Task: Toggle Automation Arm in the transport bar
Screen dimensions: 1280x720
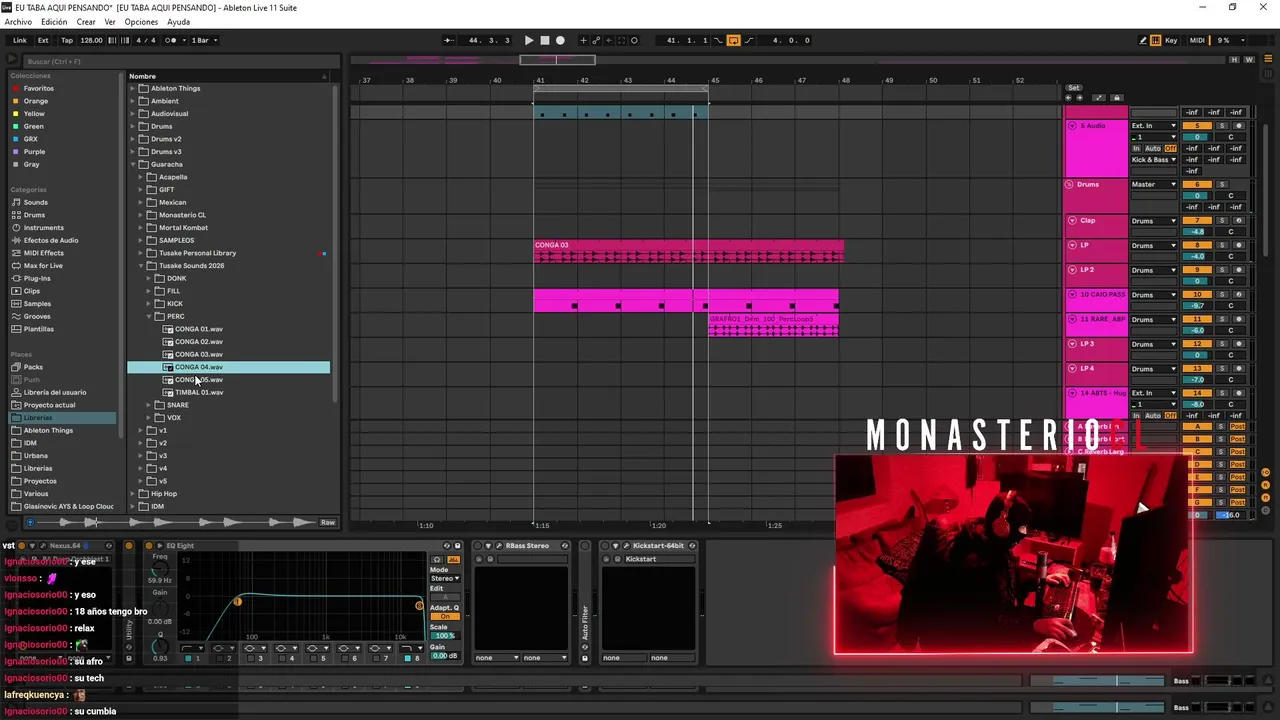Action: (597, 40)
